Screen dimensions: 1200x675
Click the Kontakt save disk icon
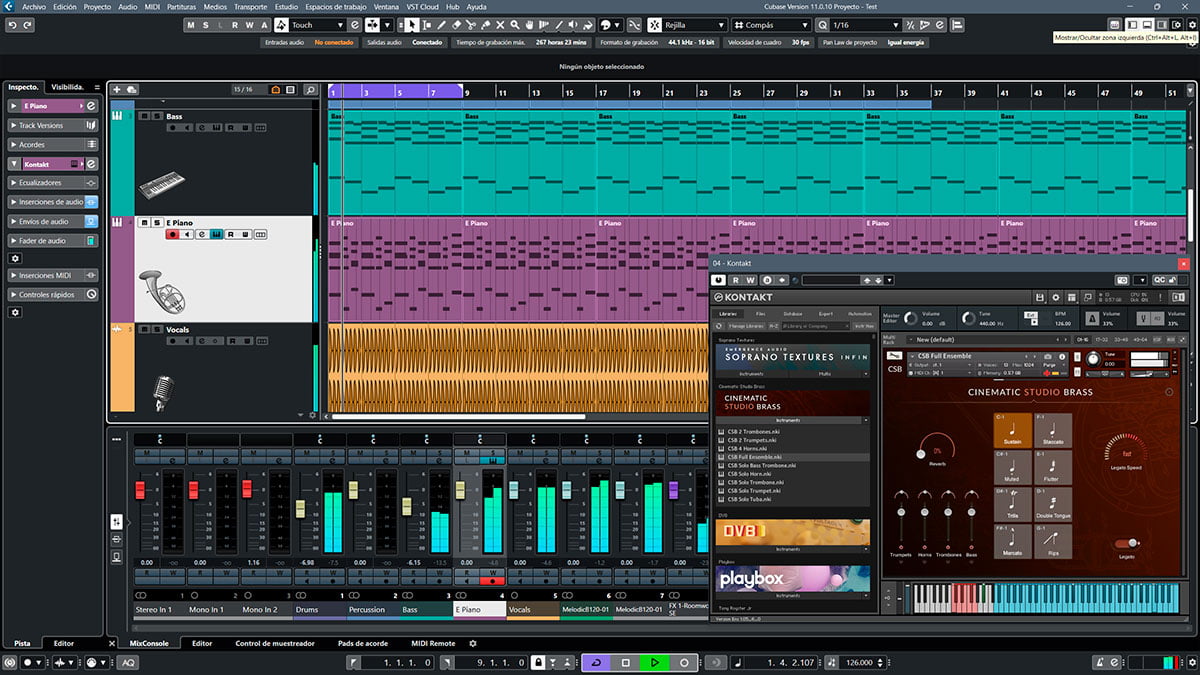(x=1041, y=297)
